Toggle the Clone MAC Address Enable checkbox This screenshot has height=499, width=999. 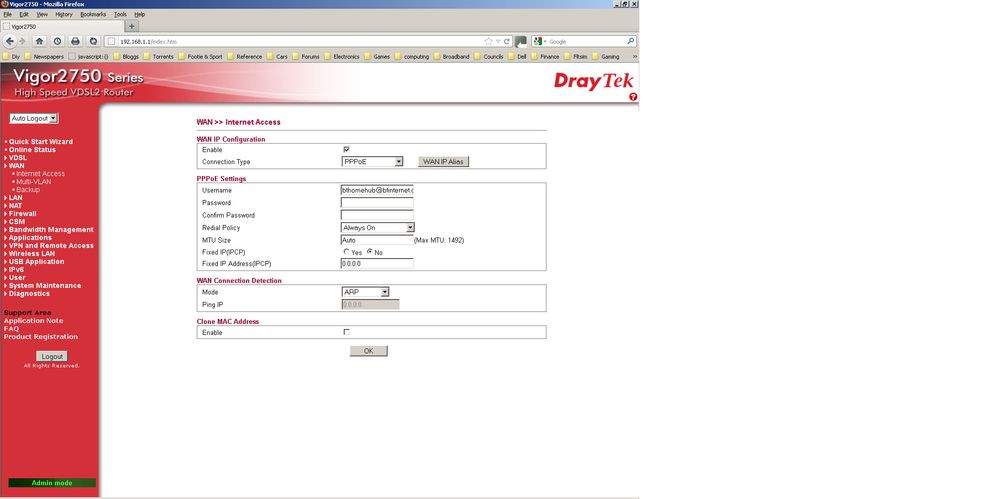point(347,332)
